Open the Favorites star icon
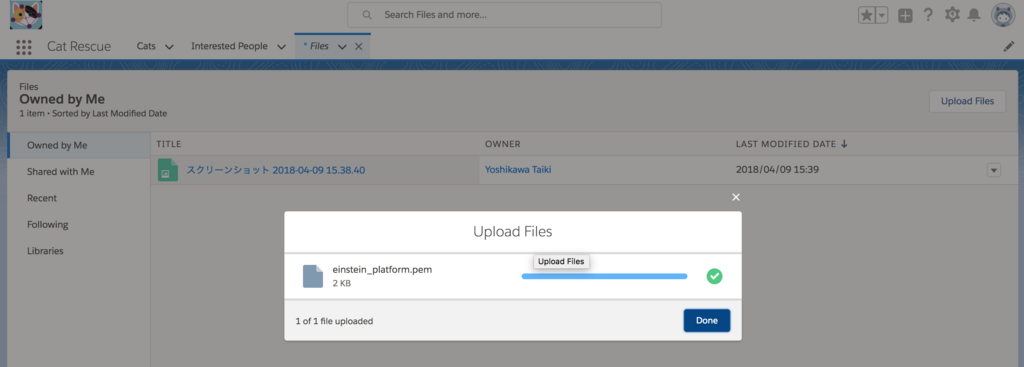This screenshot has width=1024, height=367. 866,15
